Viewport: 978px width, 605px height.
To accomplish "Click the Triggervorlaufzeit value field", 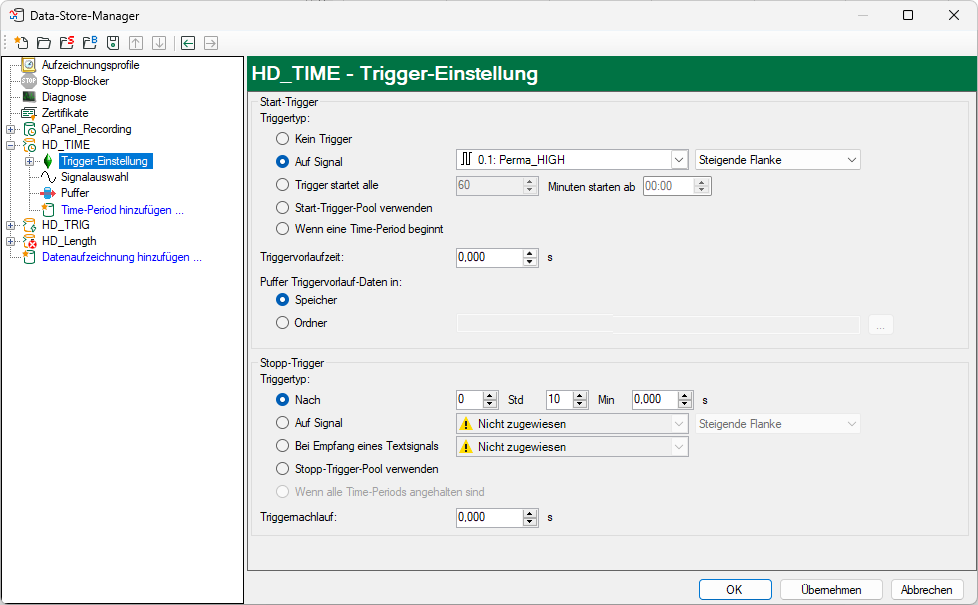I will coord(490,257).
